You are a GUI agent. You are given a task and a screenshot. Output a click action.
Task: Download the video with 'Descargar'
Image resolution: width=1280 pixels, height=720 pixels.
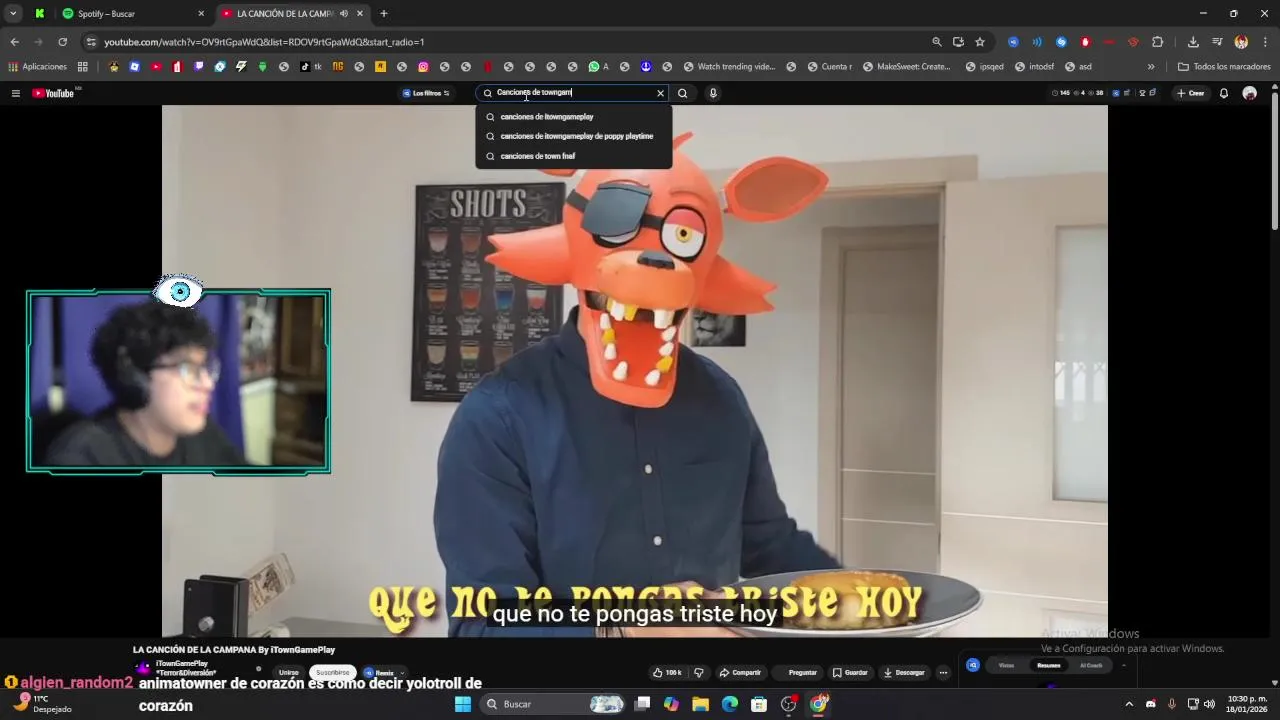(x=904, y=673)
